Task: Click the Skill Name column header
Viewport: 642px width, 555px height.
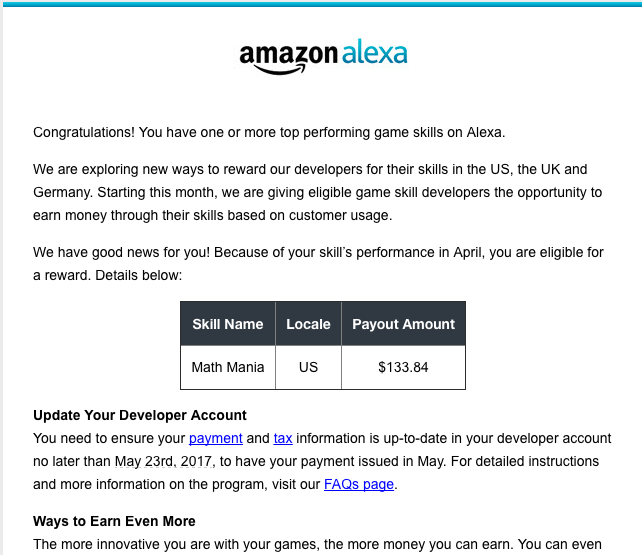Action: (x=228, y=324)
